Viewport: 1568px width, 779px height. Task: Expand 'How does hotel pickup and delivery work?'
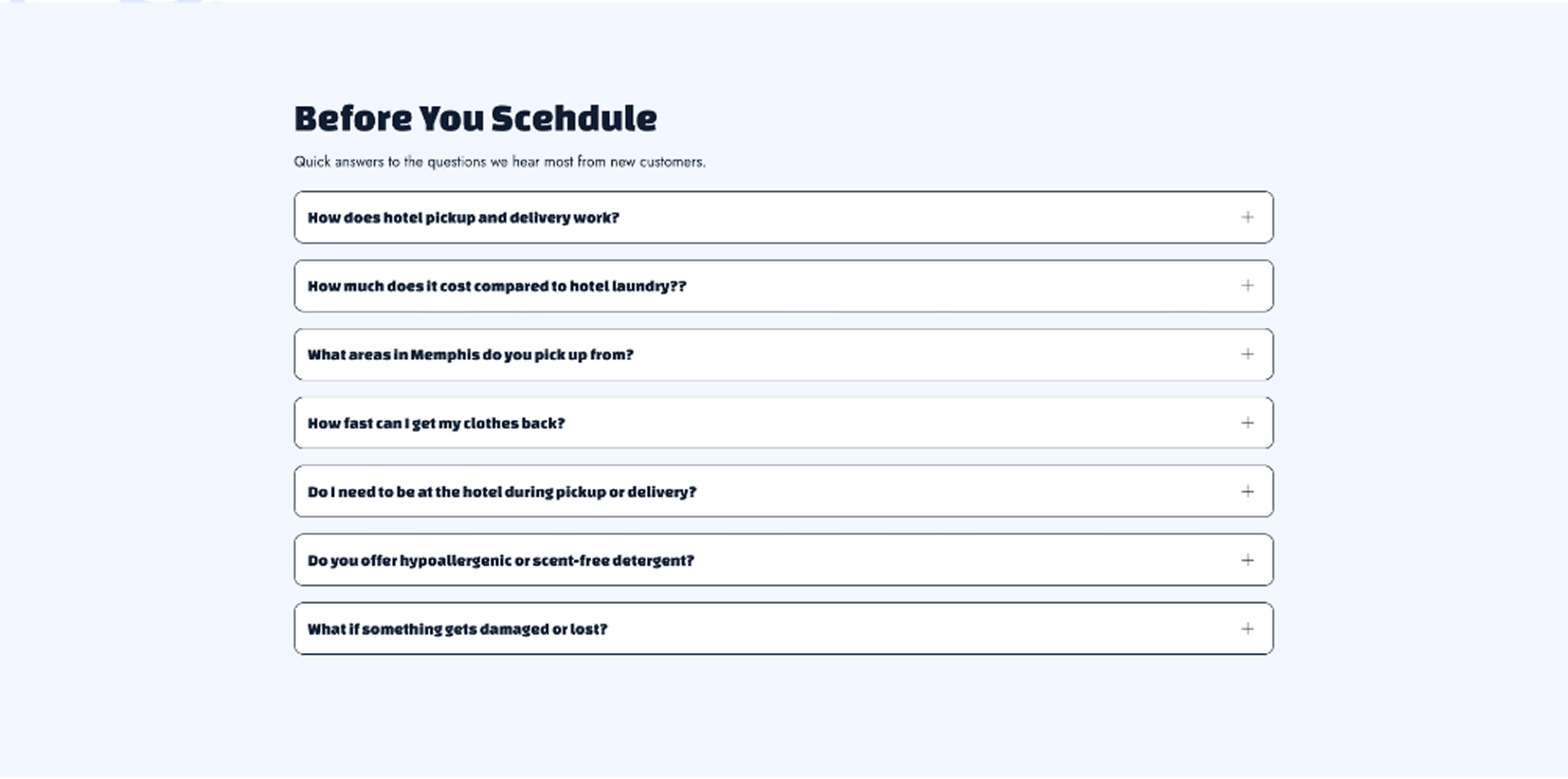point(463,218)
